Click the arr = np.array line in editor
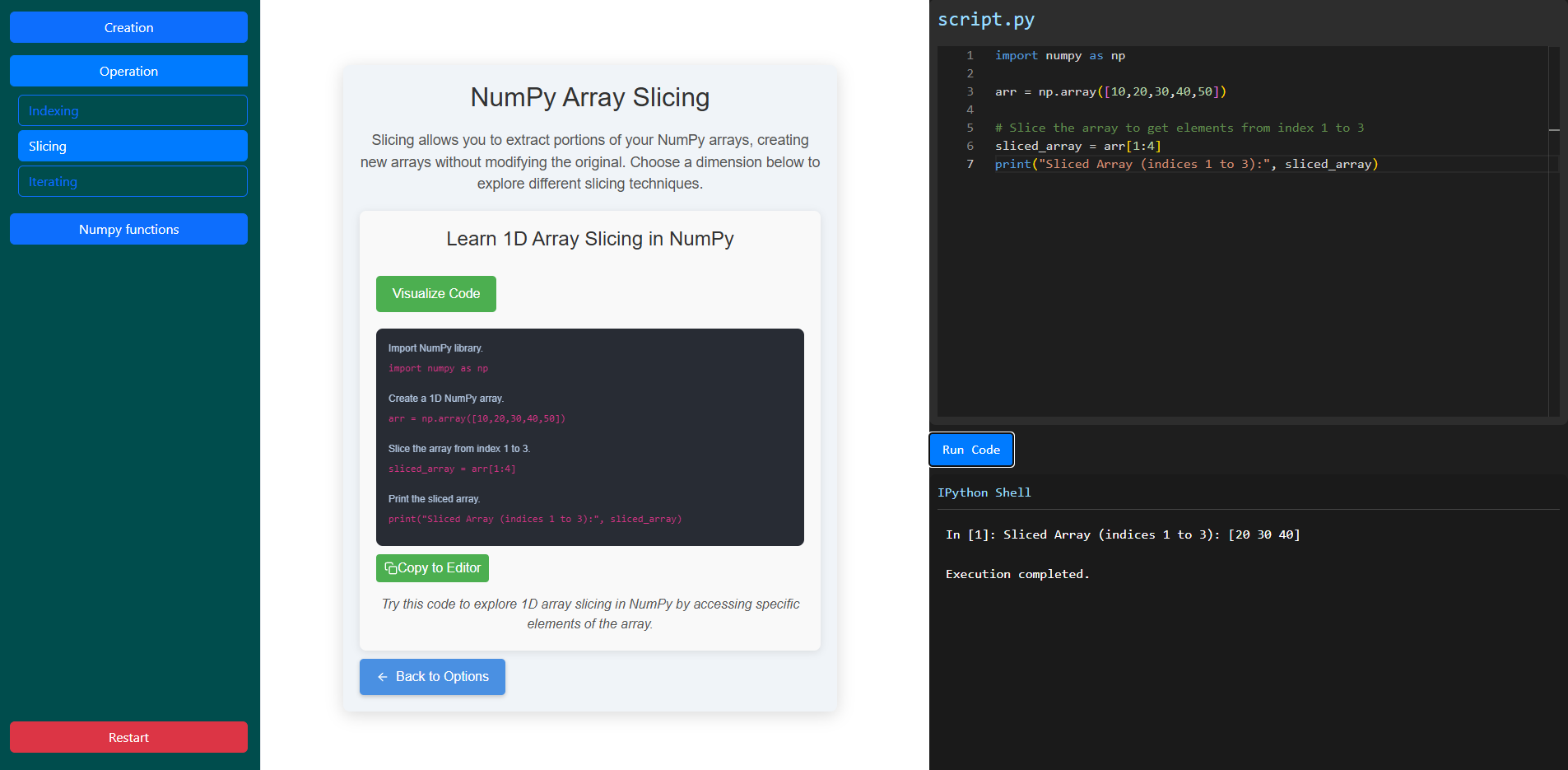This screenshot has width=1568, height=770. 1110,91
